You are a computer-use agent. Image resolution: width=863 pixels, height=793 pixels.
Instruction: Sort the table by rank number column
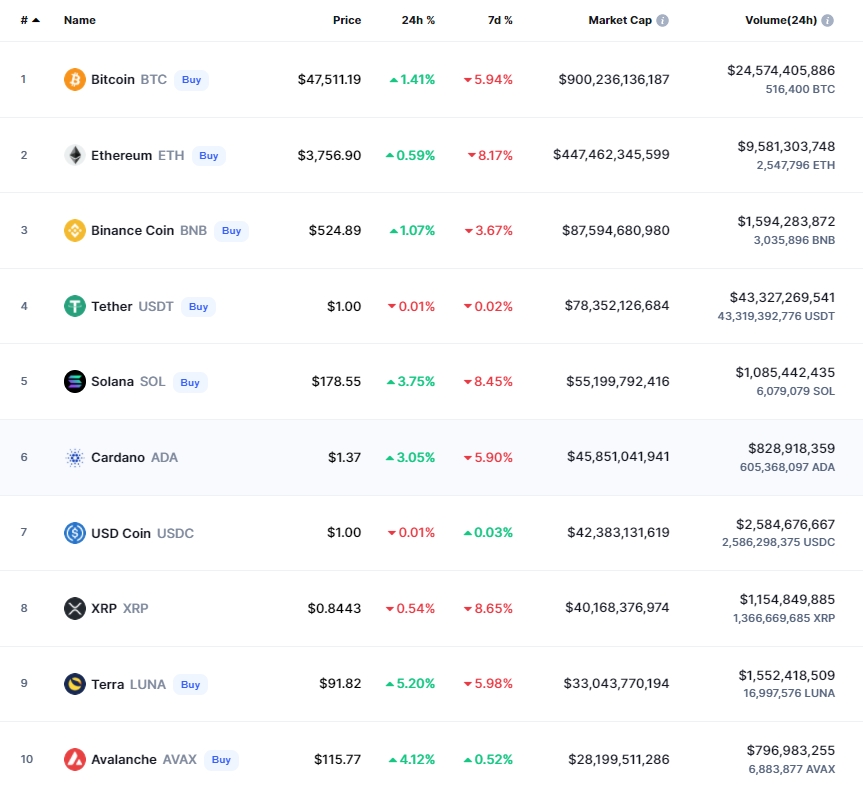[29, 20]
